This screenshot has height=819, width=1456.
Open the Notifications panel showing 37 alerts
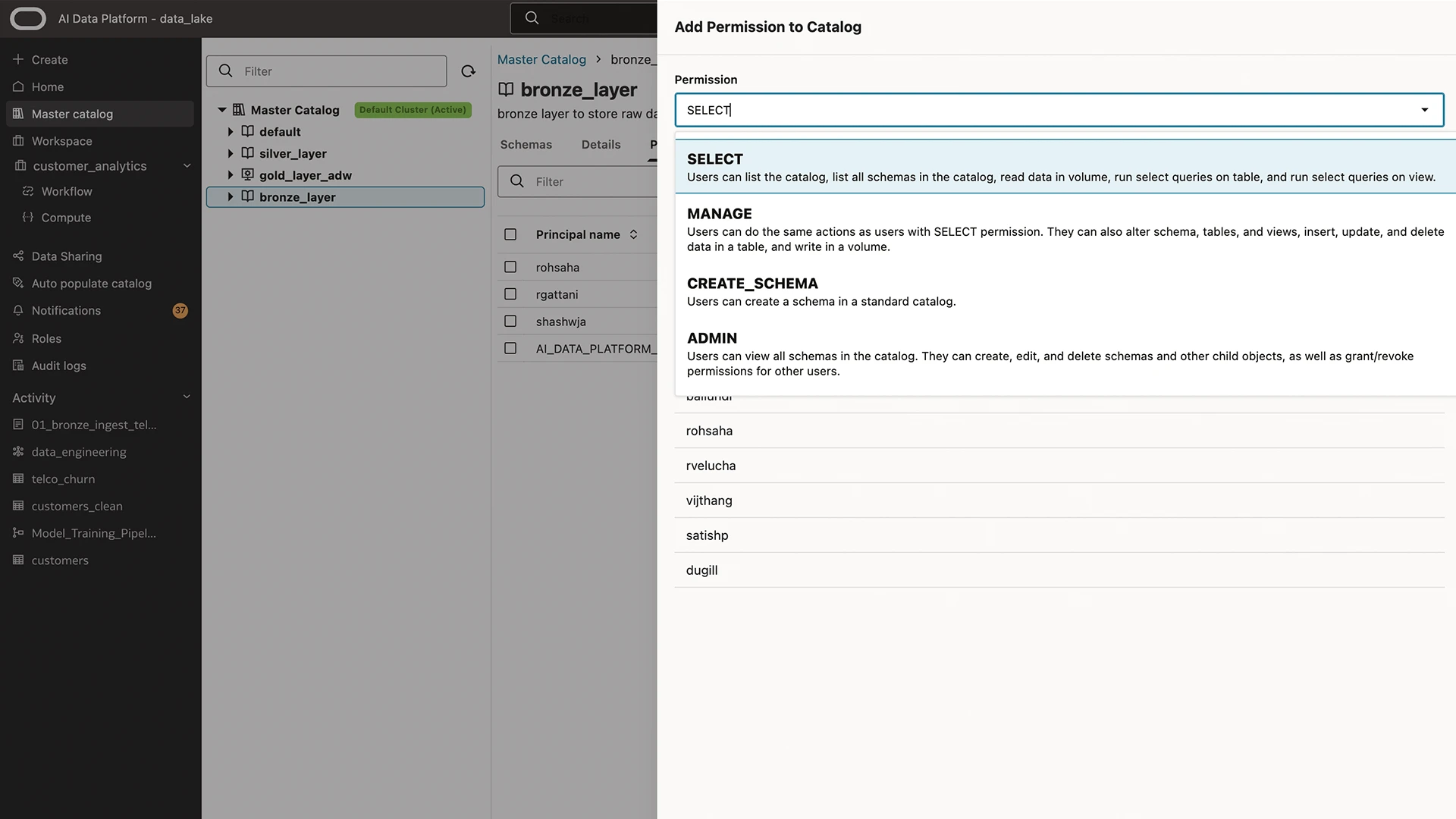[x=66, y=310]
